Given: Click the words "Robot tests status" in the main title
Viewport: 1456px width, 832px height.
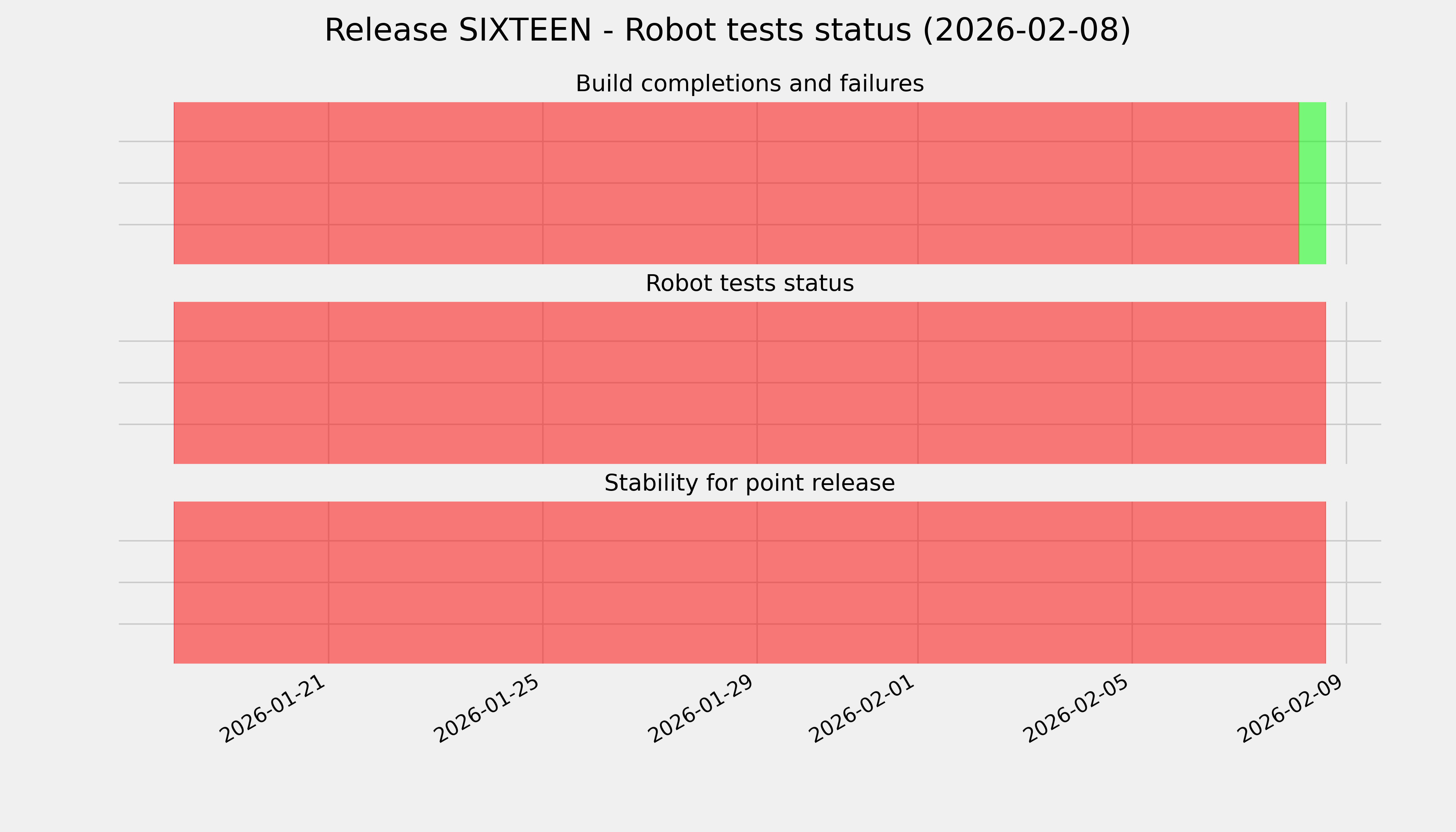Looking at the screenshot, I should 768,30.
